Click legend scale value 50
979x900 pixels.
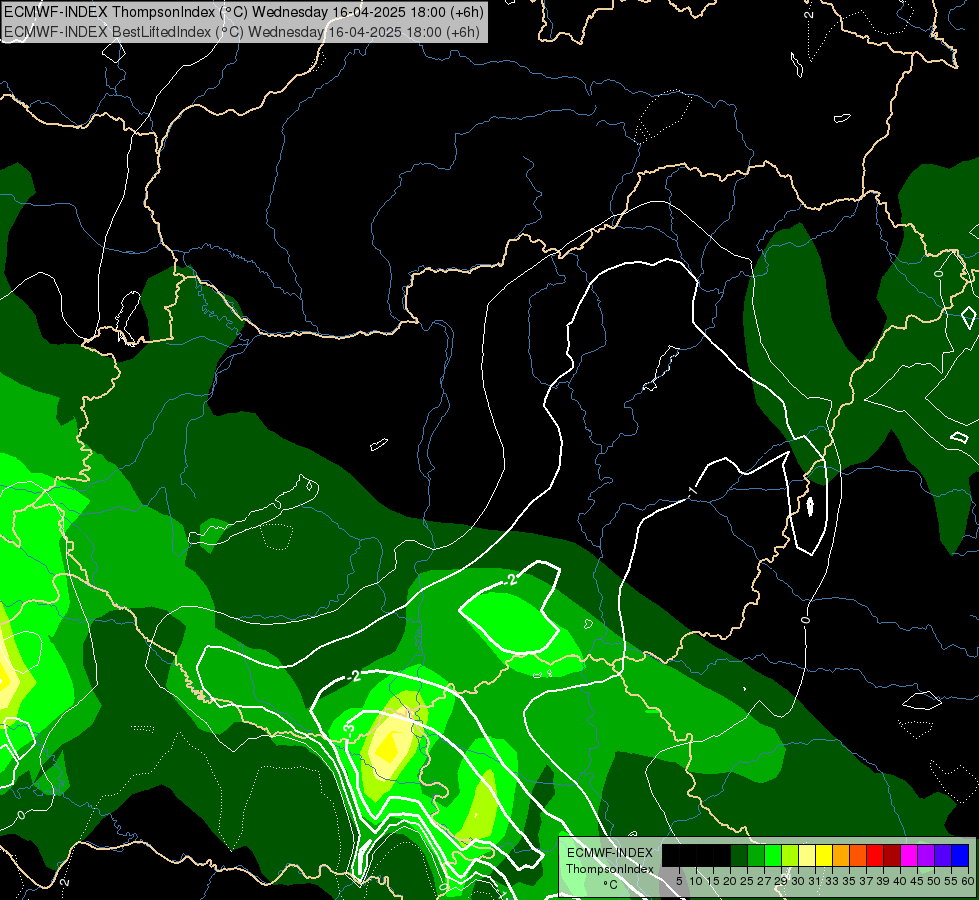(934, 881)
